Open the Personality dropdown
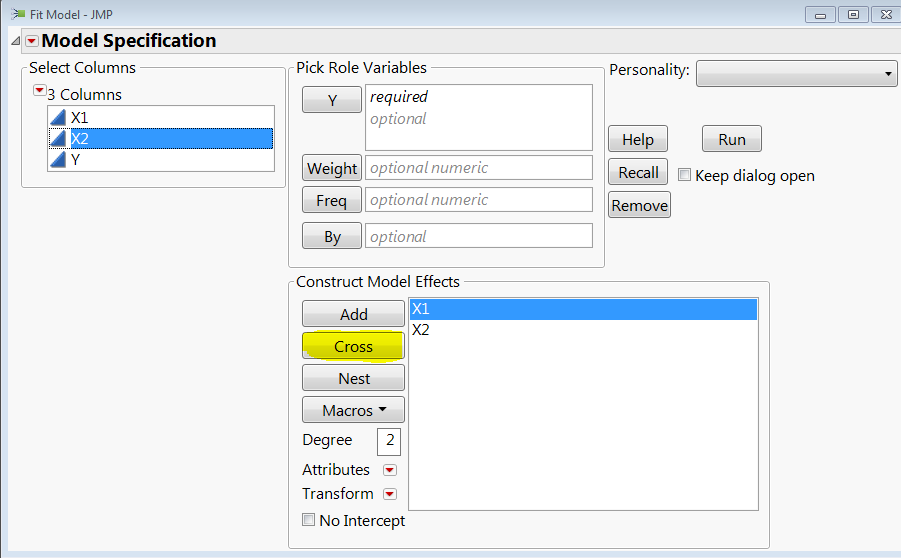The image size is (901, 558). [x=796, y=73]
